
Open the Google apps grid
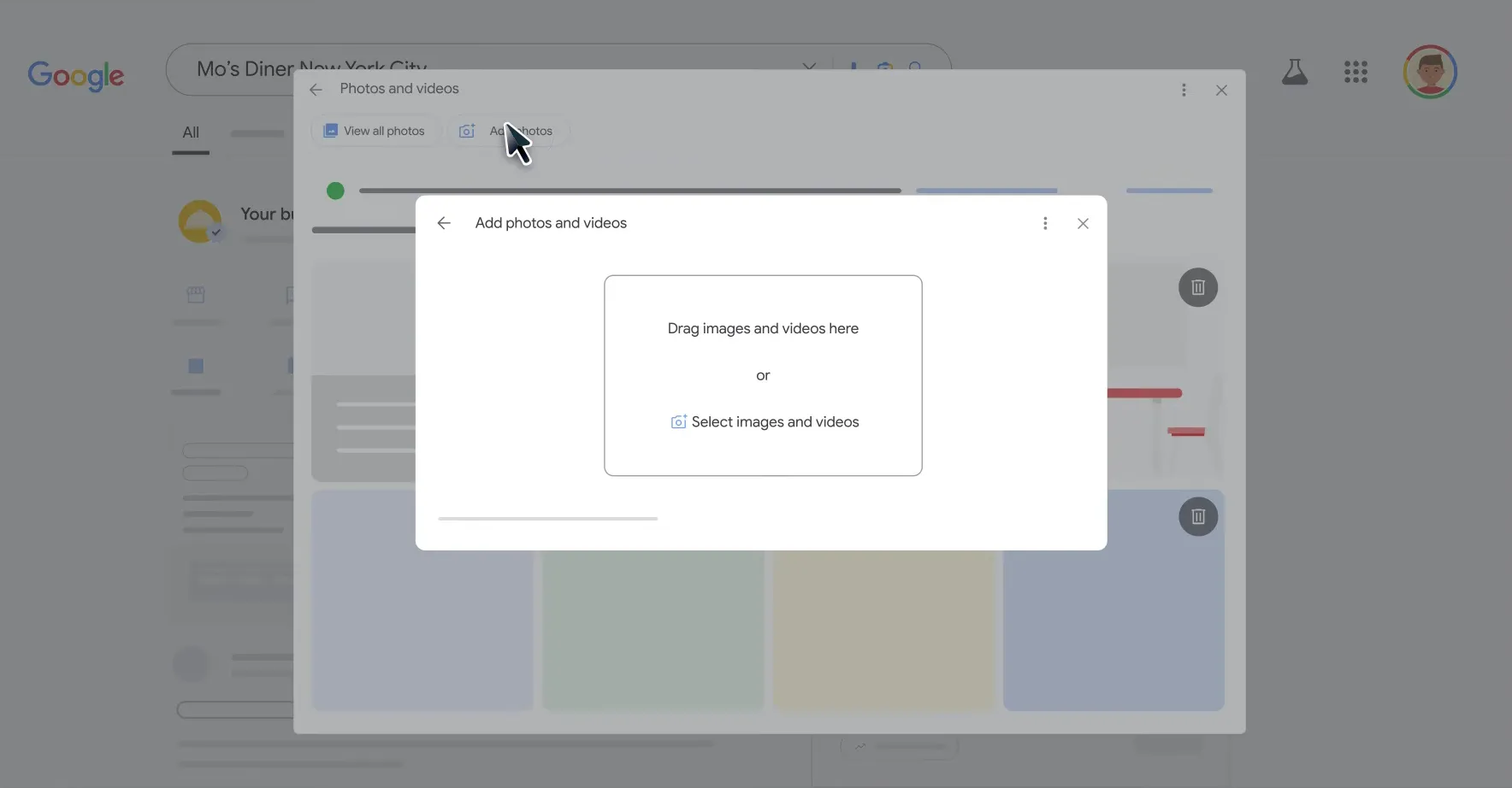[x=1355, y=72]
